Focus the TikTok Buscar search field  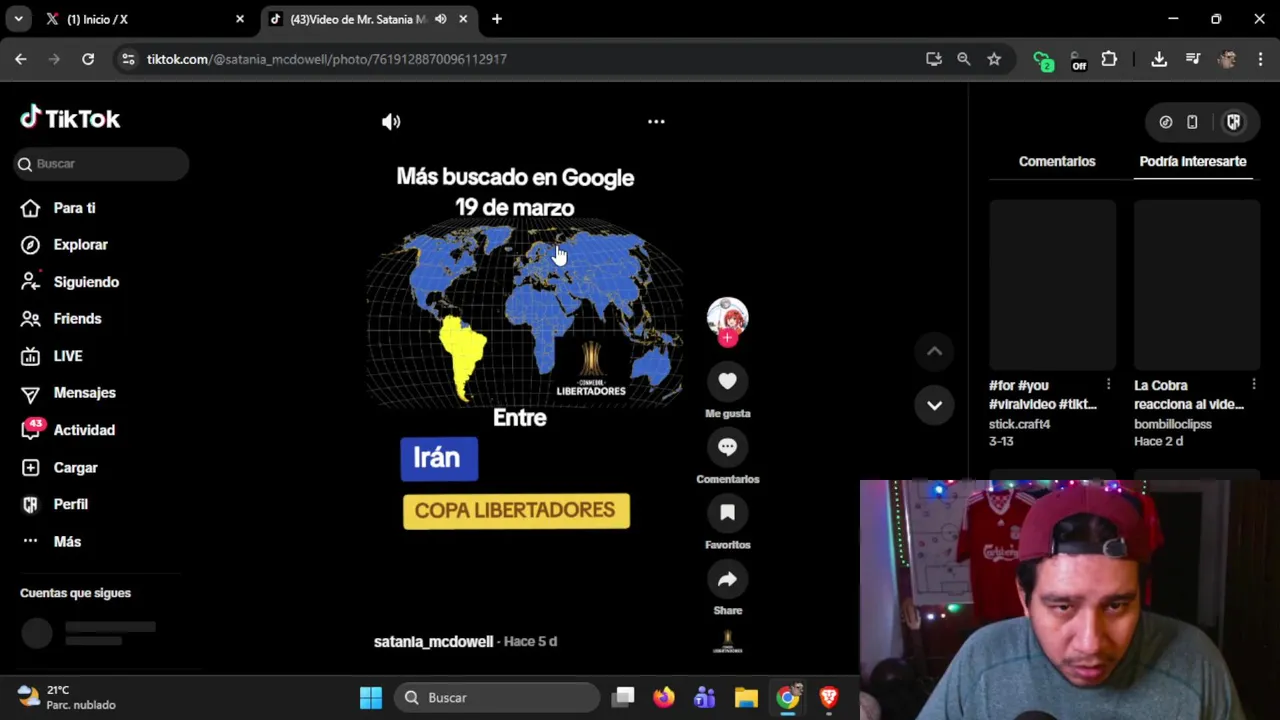pos(102,164)
